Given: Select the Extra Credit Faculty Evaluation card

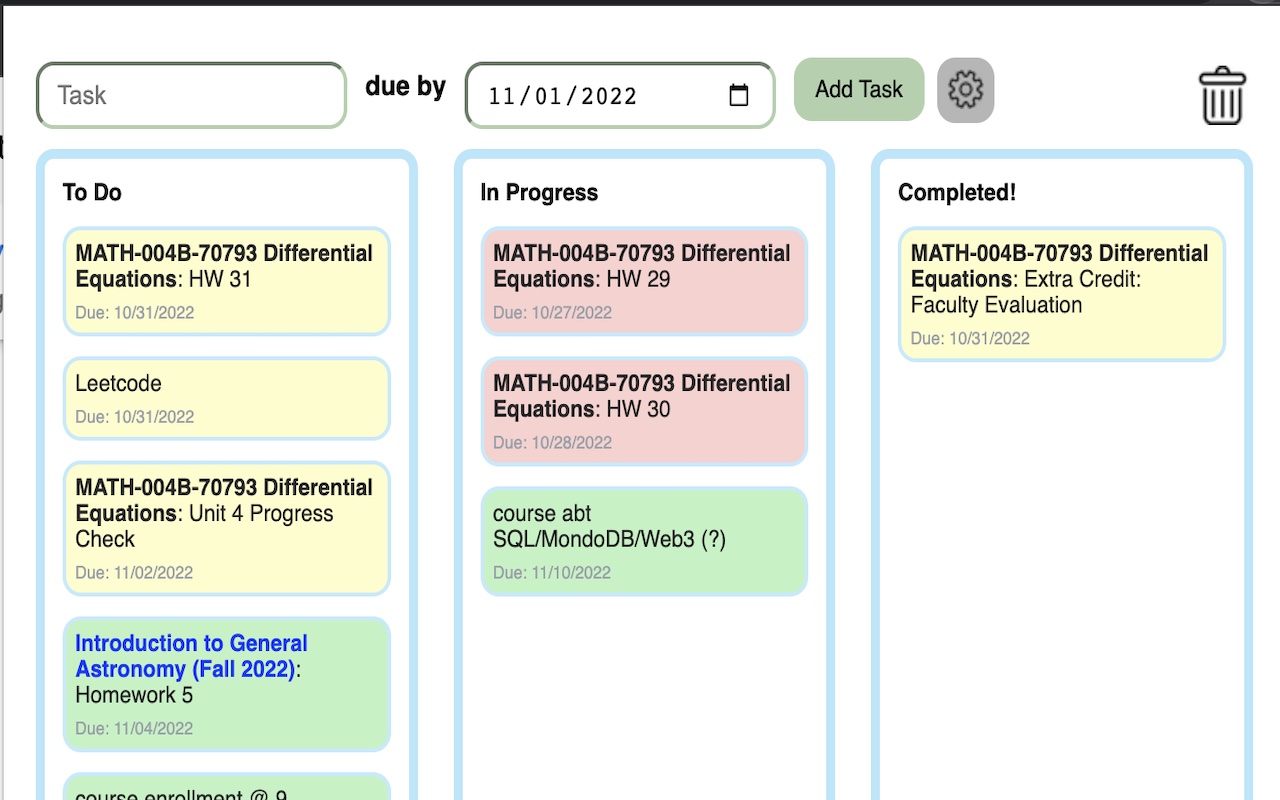Looking at the screenshot, I should coord(1061,293).
